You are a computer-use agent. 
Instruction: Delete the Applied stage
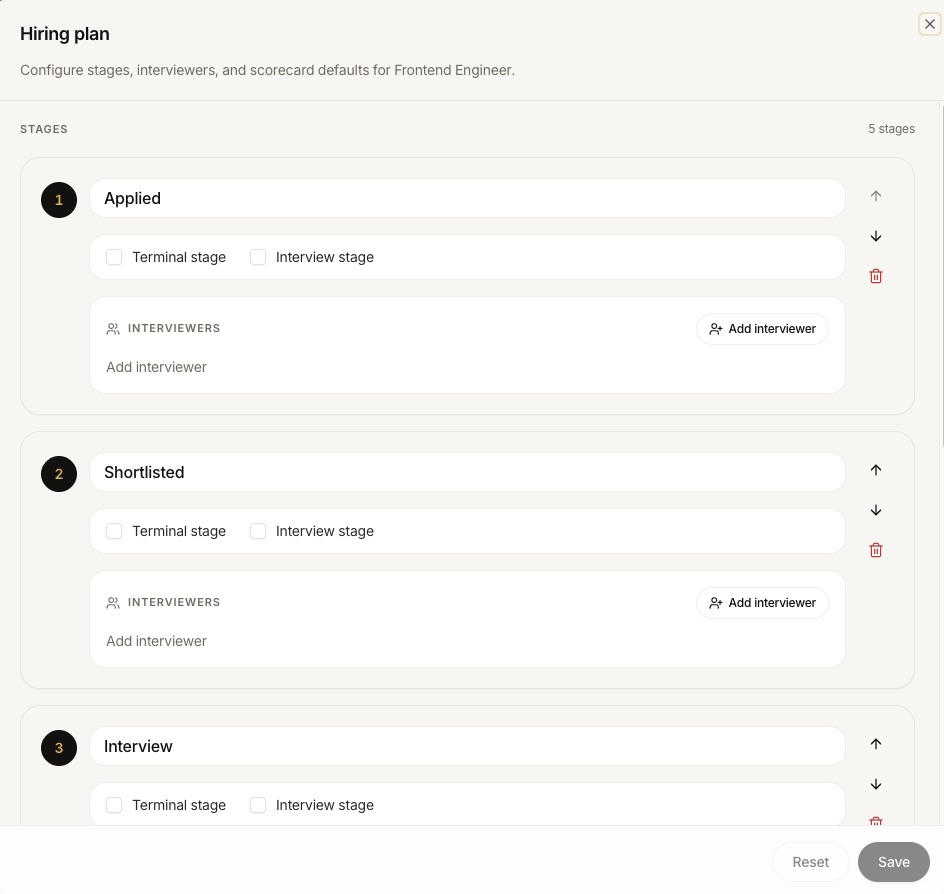(876, 276)
